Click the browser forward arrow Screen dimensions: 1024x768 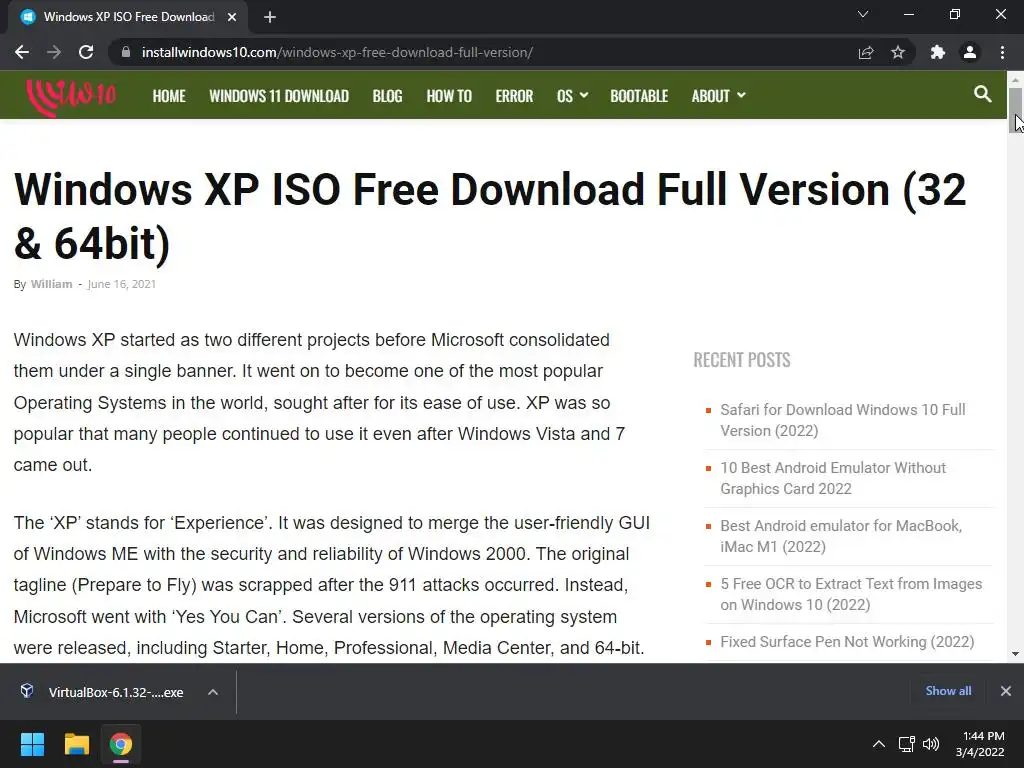coord(54,52)
